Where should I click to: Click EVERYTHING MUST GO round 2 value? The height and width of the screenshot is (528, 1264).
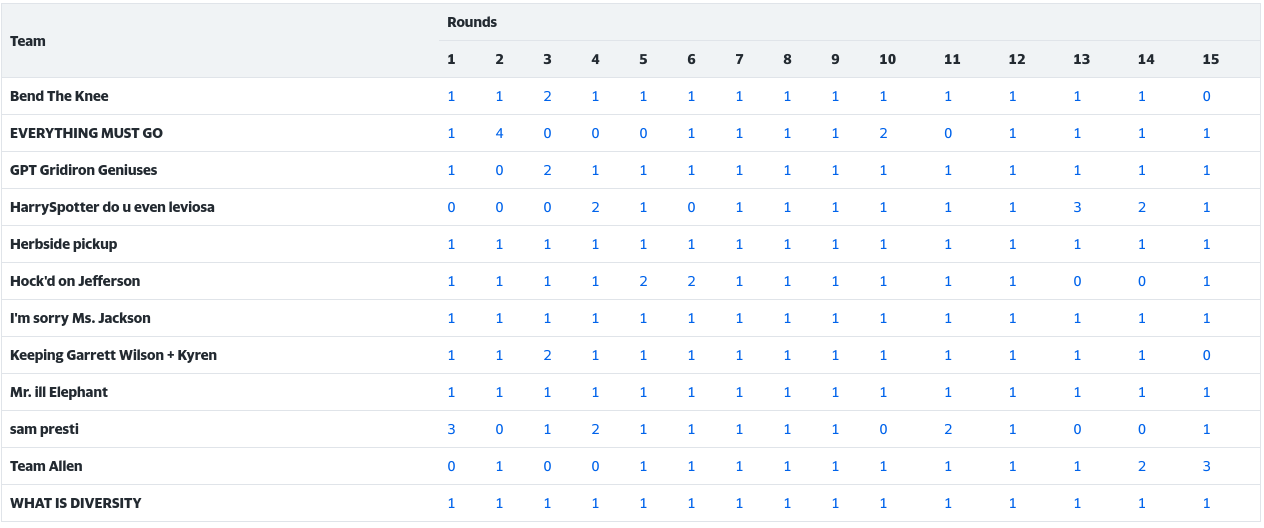point(499,134)
